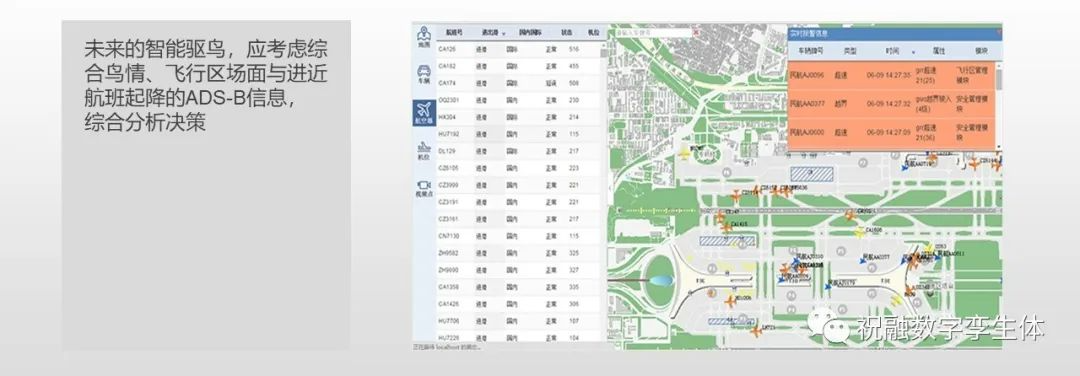The height and width of the screenshot is (376, 1080).
Task: Sort by the 状态 column header
Action: click(565, 32)
